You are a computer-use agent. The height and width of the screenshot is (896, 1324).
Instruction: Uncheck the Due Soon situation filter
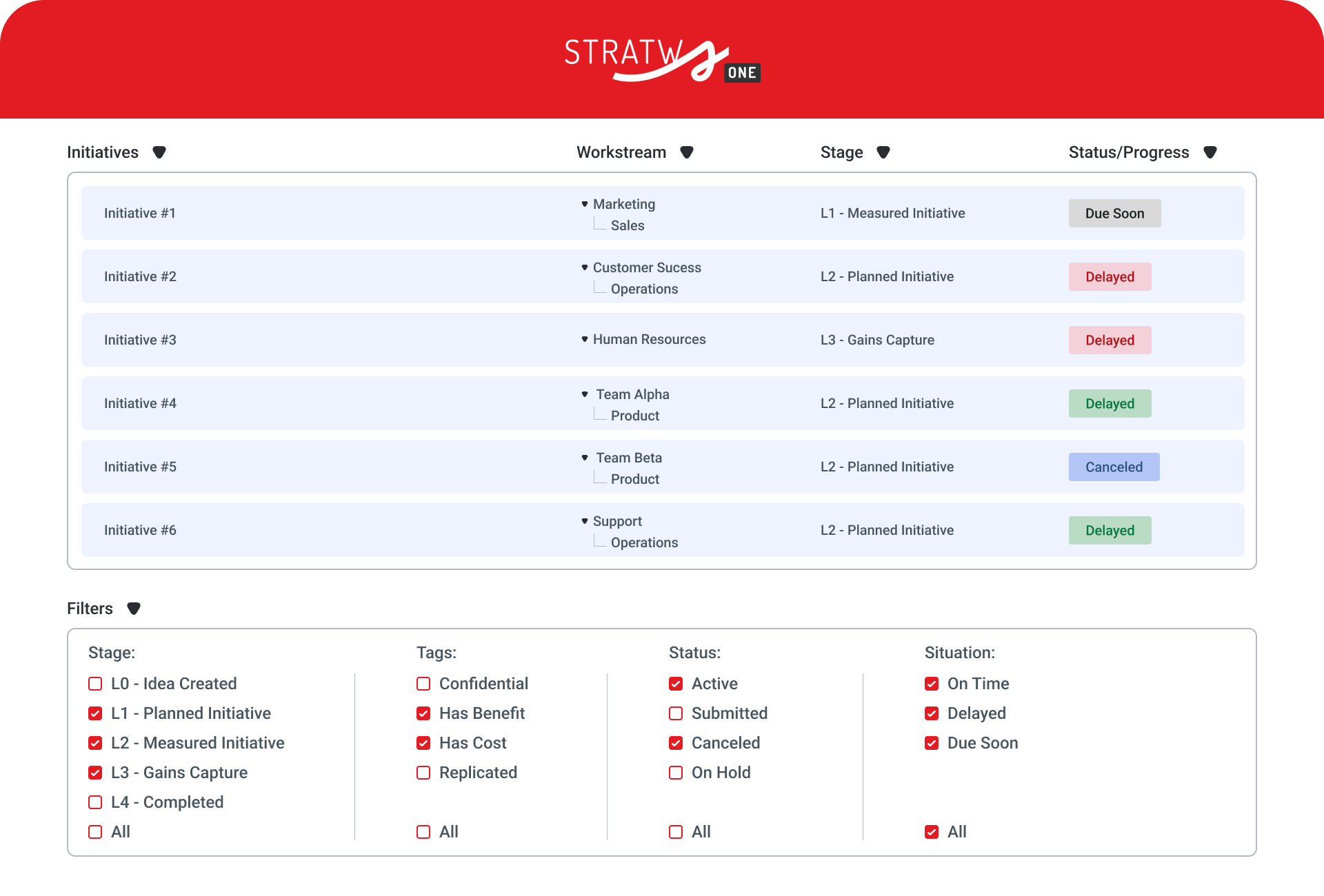tap(932, 743)
